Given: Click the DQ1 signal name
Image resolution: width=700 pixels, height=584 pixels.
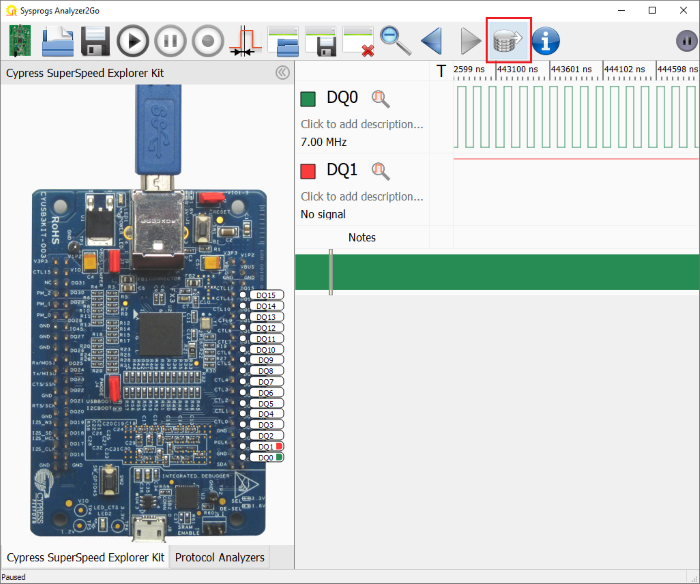Looking at the screenshot, I should [342, 170].
